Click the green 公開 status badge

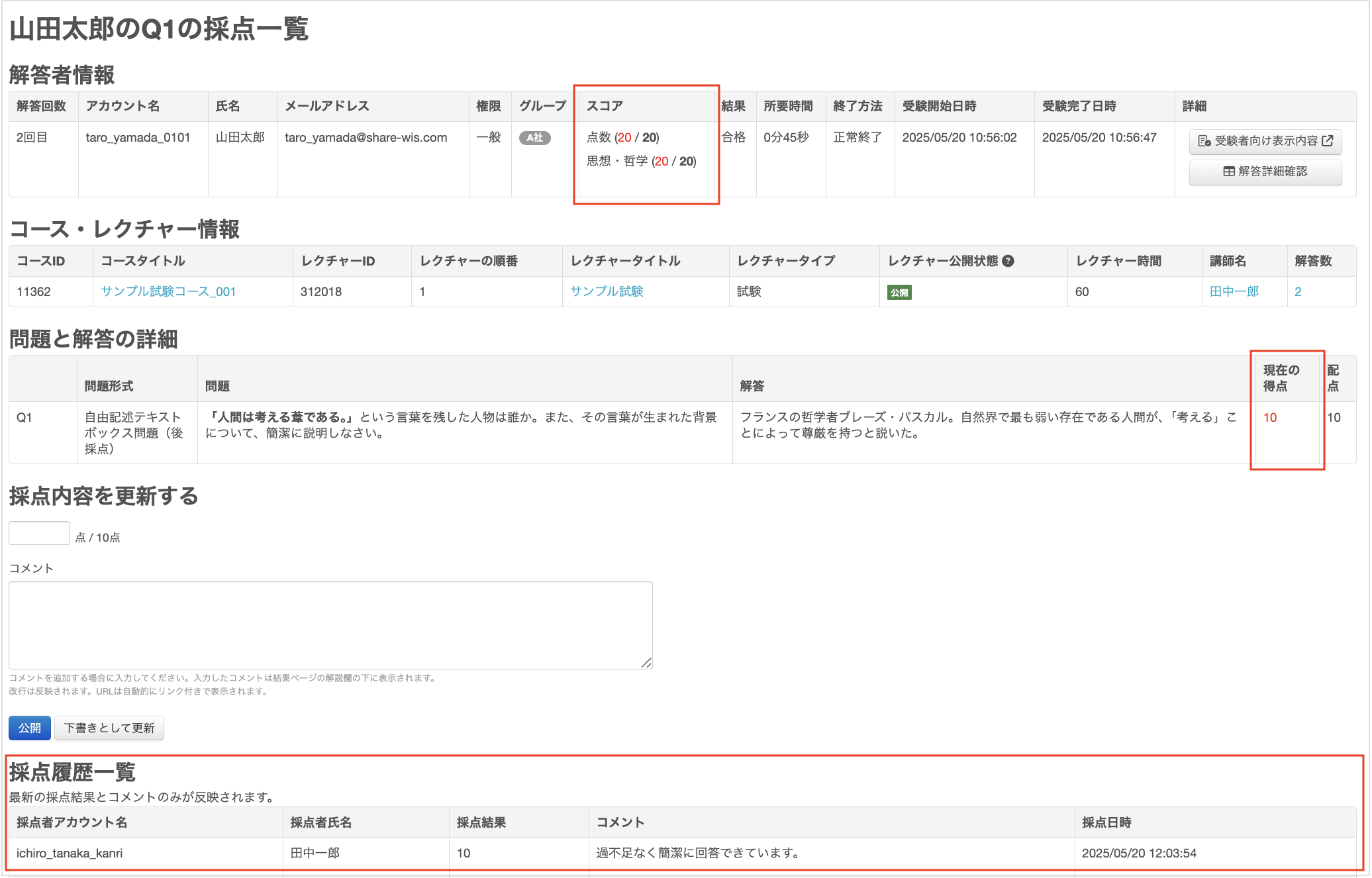tap(899, 292)
